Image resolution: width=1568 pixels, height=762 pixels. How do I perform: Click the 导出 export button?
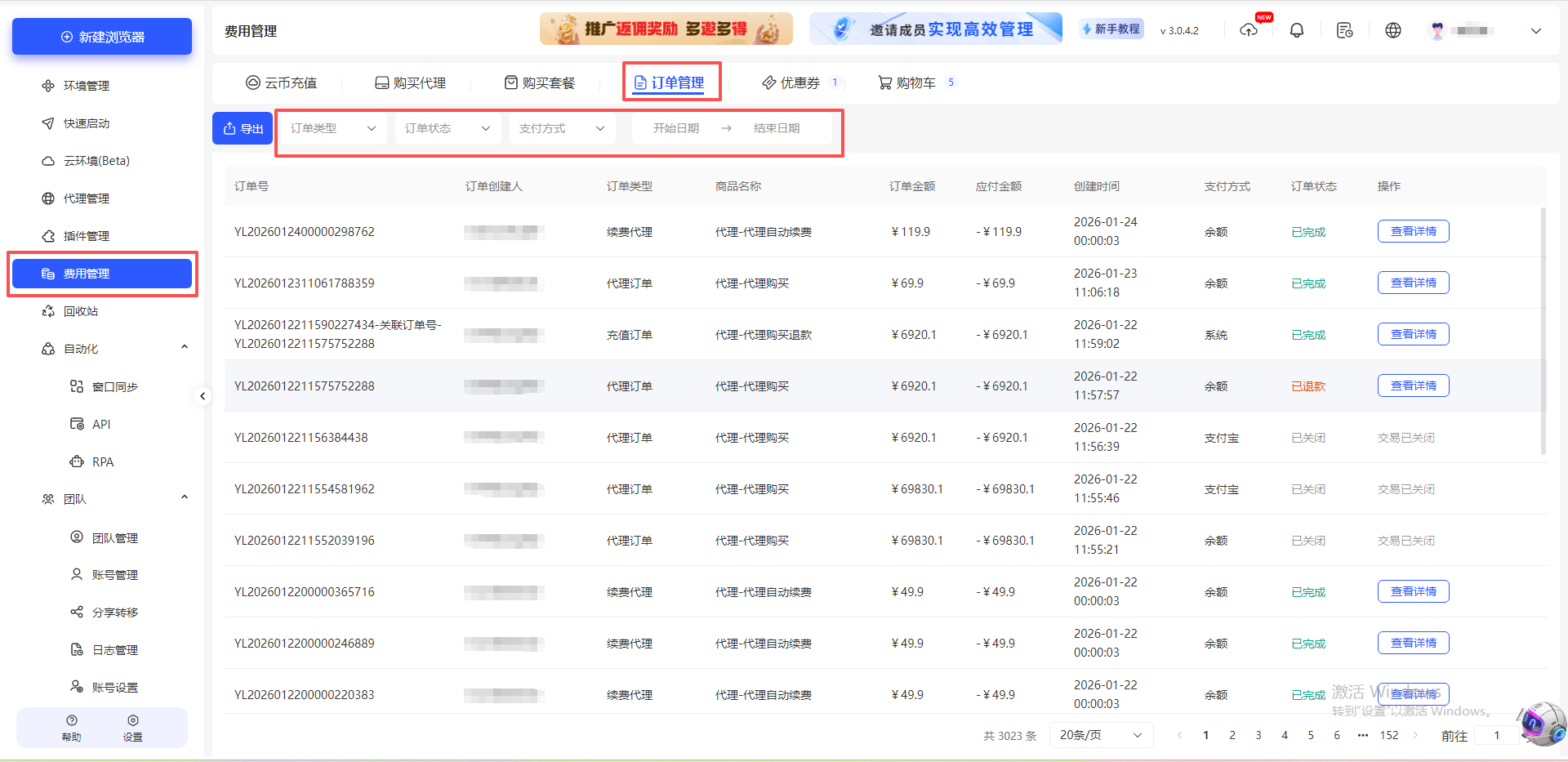coord(242,128)
